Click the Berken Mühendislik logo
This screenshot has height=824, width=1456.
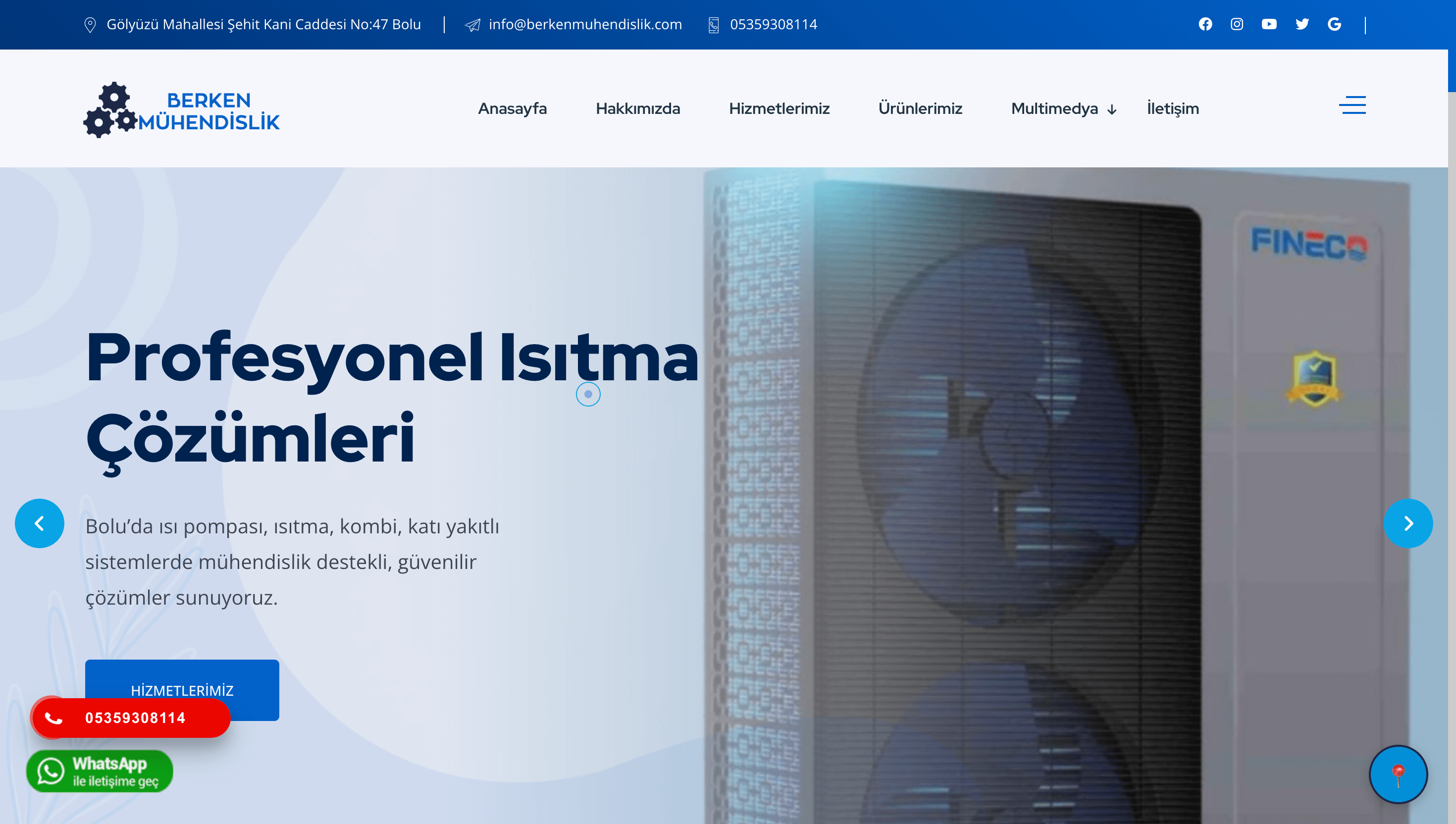(182, 110)
